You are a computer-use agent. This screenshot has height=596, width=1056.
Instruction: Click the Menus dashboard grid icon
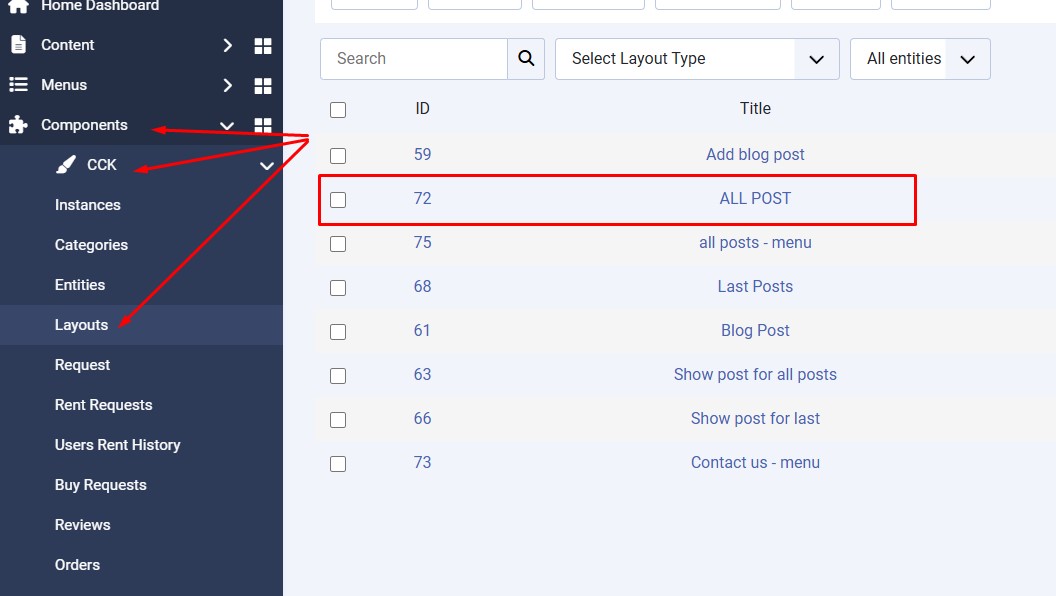(x=263, y=86)
